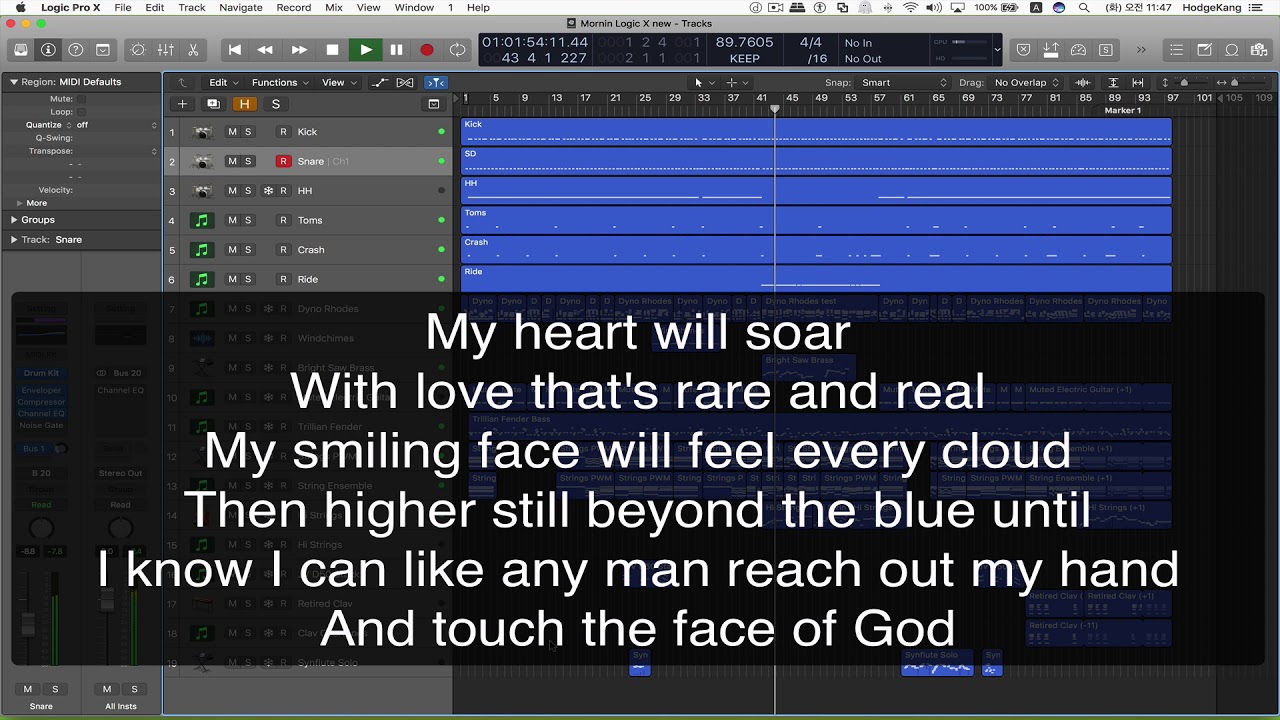Click the yellow H hide tracks button
Screen dimensions: 1280x720
click(244, 104)
